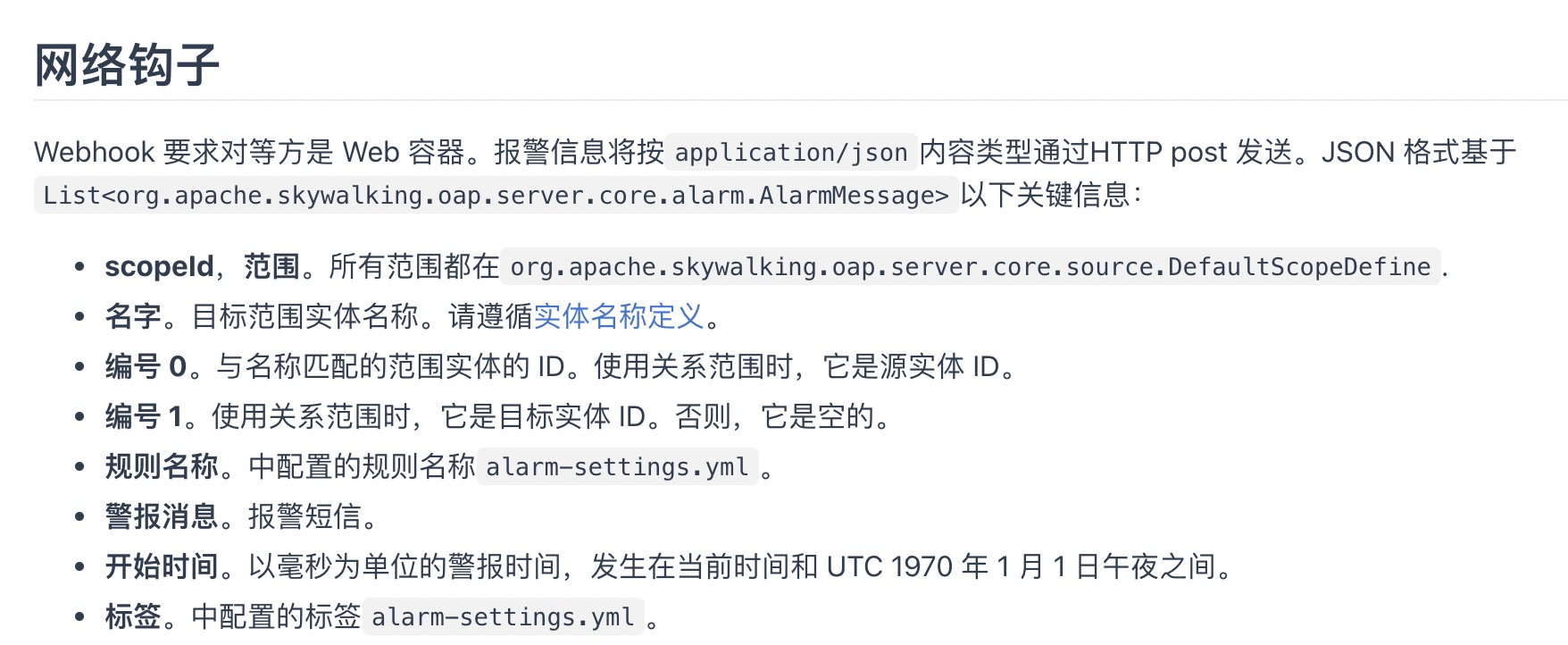Click the 网络钩子 heading

127,64
